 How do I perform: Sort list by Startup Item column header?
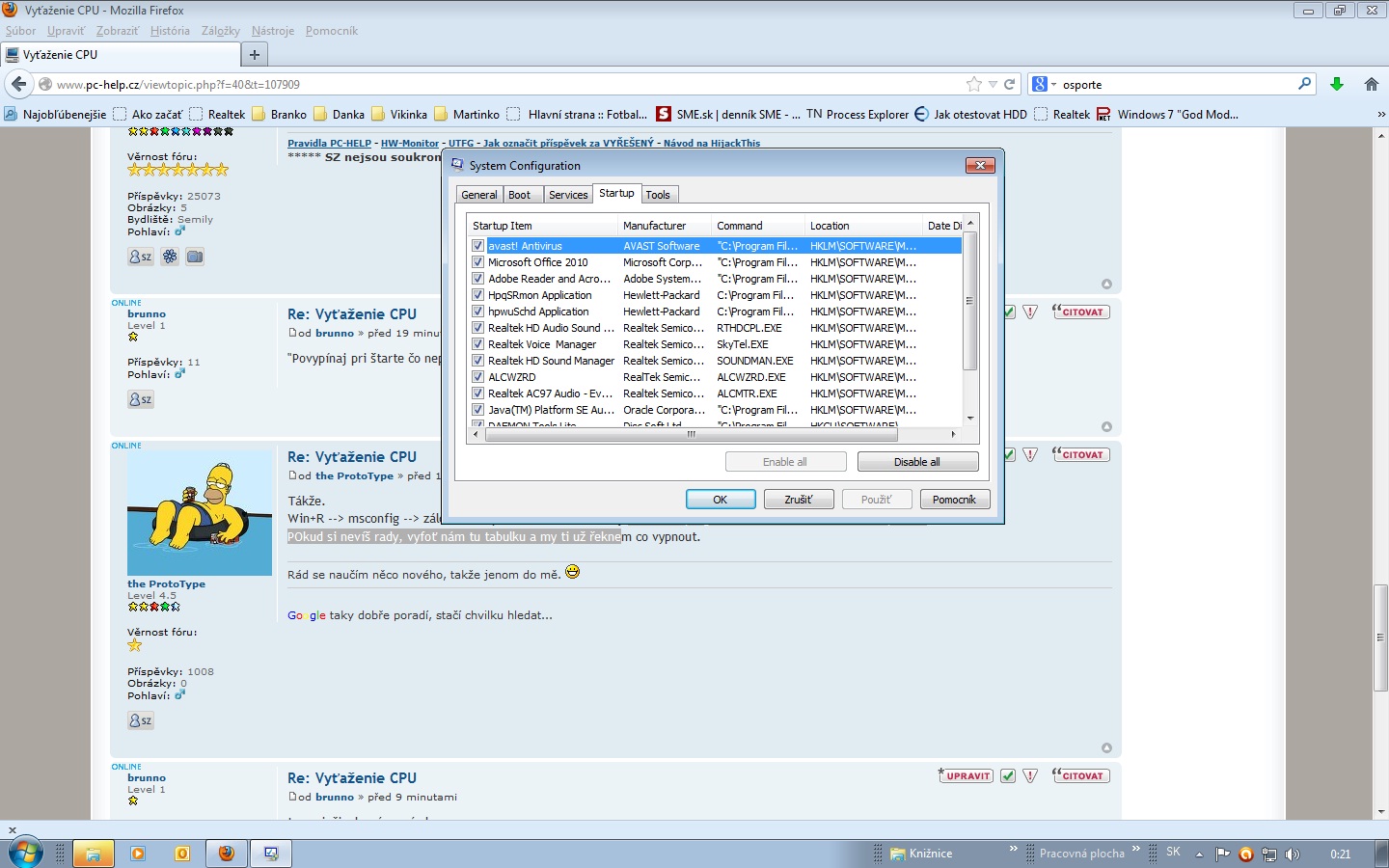(542, 226)
